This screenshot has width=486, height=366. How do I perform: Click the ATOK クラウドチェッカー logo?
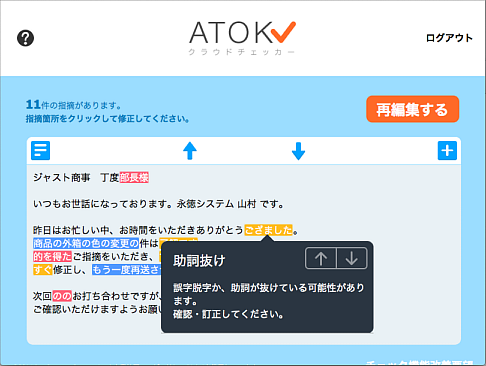pyautogui.click(x=242, y=38)
